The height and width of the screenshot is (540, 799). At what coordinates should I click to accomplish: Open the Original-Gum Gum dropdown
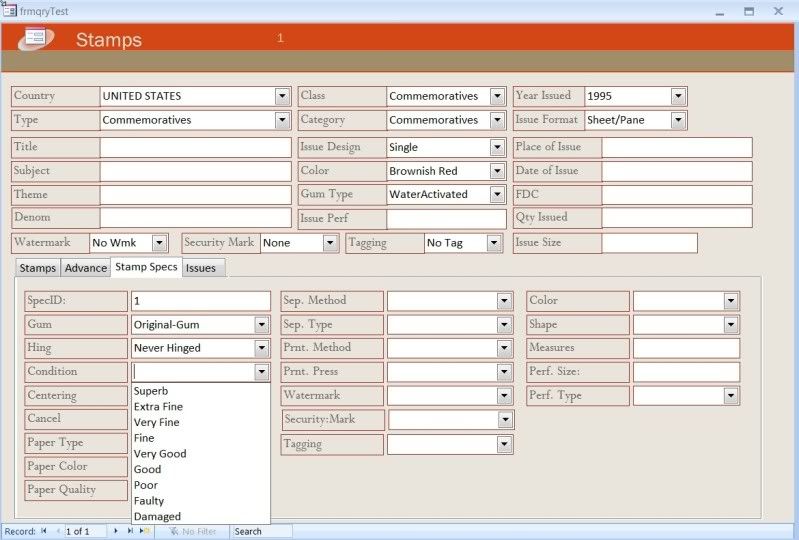tap(261, 325)
